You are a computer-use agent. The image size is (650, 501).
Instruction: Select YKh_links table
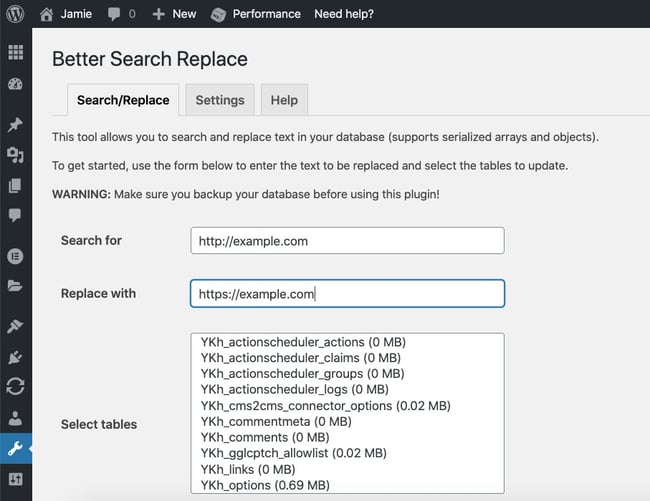click(248, 469)
